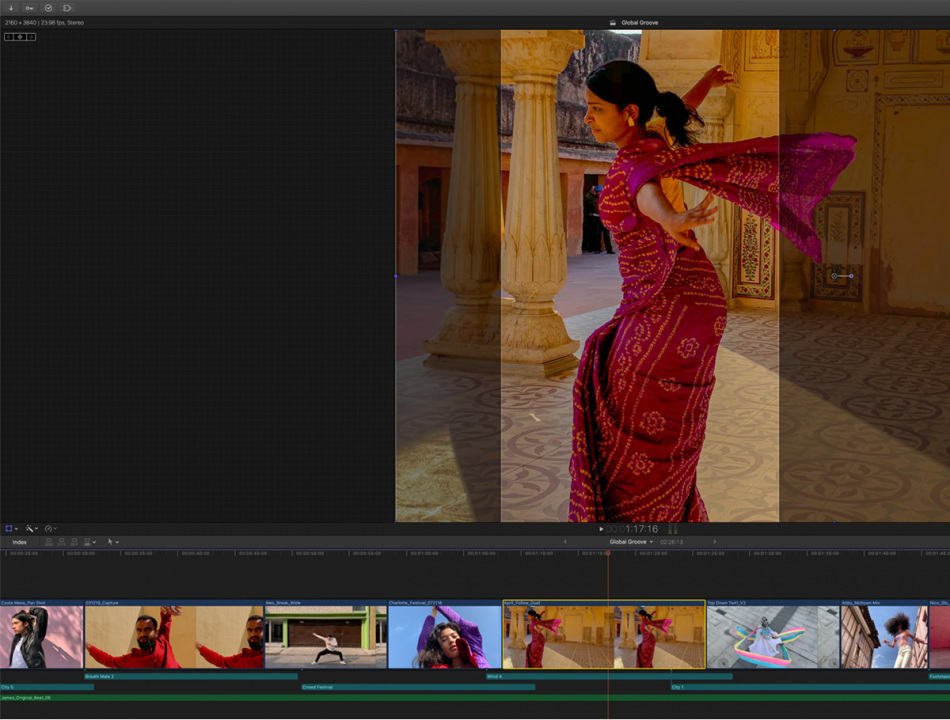Open the Keyword Editor key icon
The height and width of the screenshot is (720, 950).
(x=29, y=8)
